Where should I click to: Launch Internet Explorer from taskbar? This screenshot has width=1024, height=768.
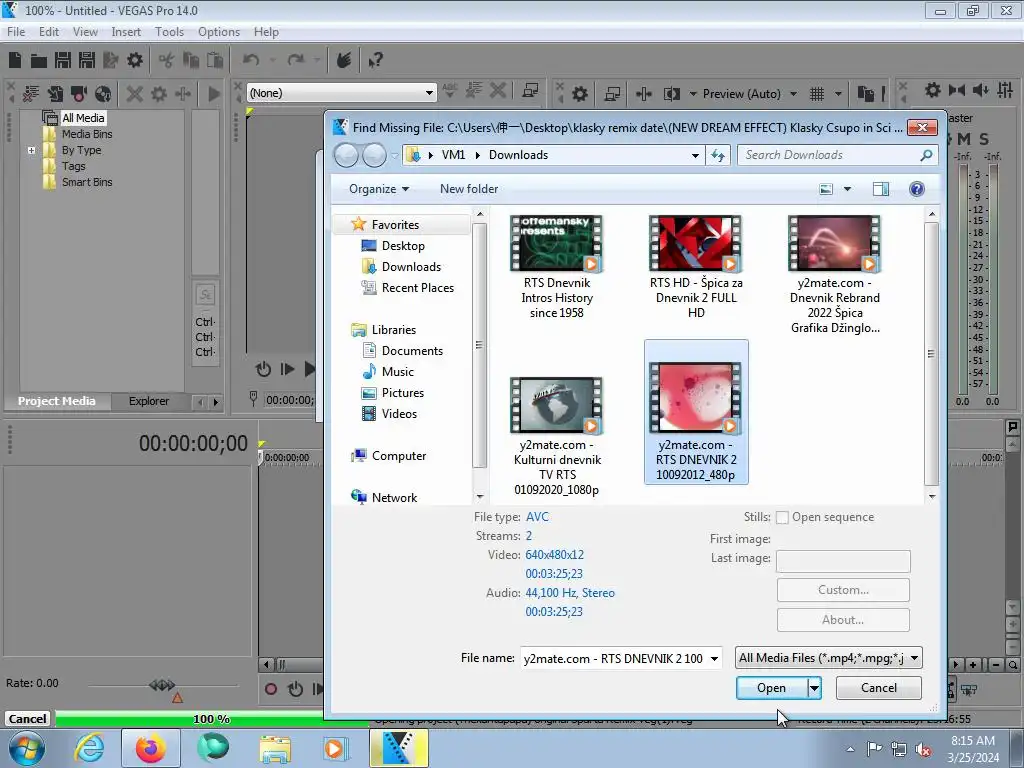[89, 748]
